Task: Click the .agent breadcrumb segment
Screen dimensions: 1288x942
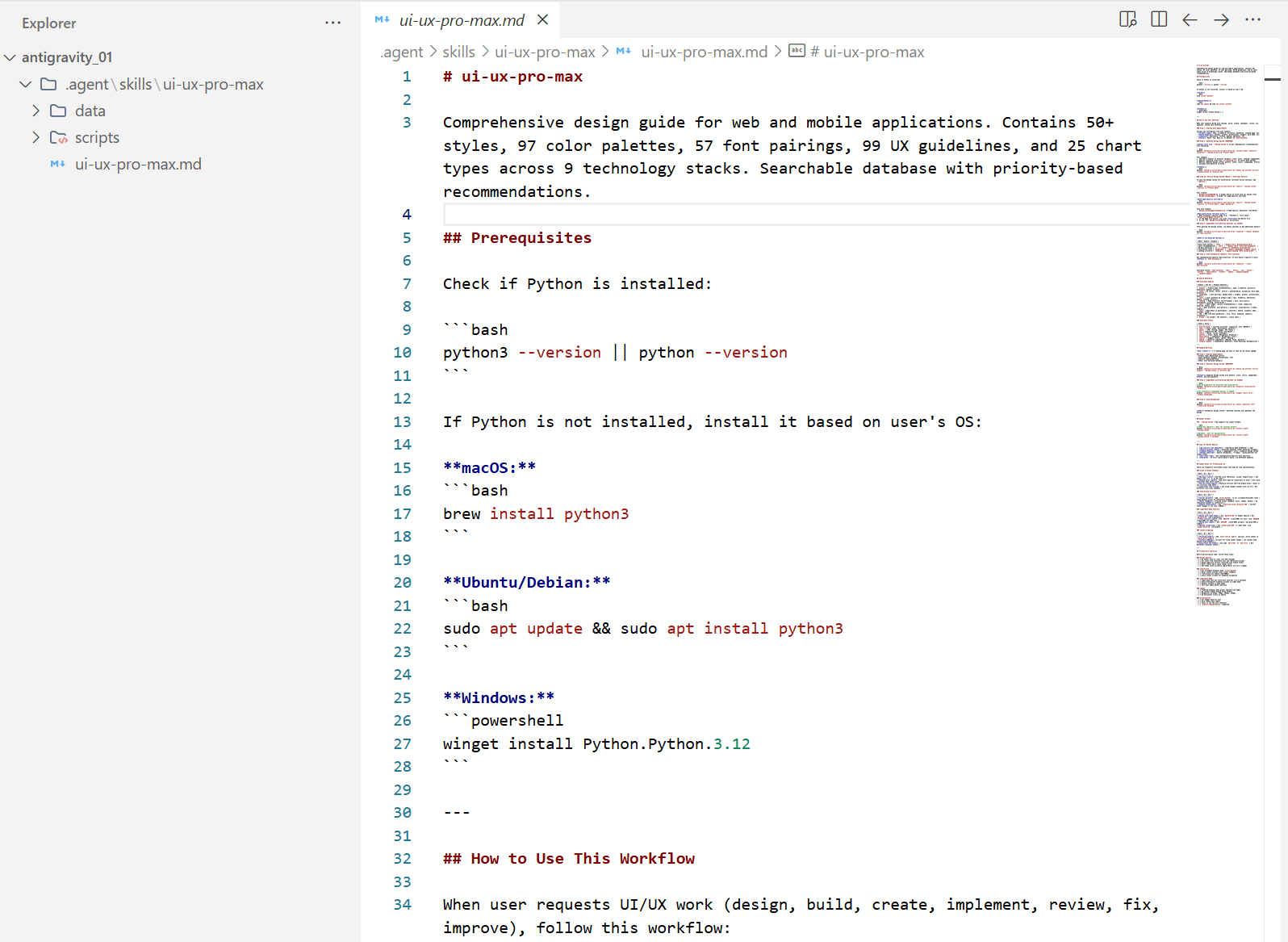Action: [x=402, y=52]
